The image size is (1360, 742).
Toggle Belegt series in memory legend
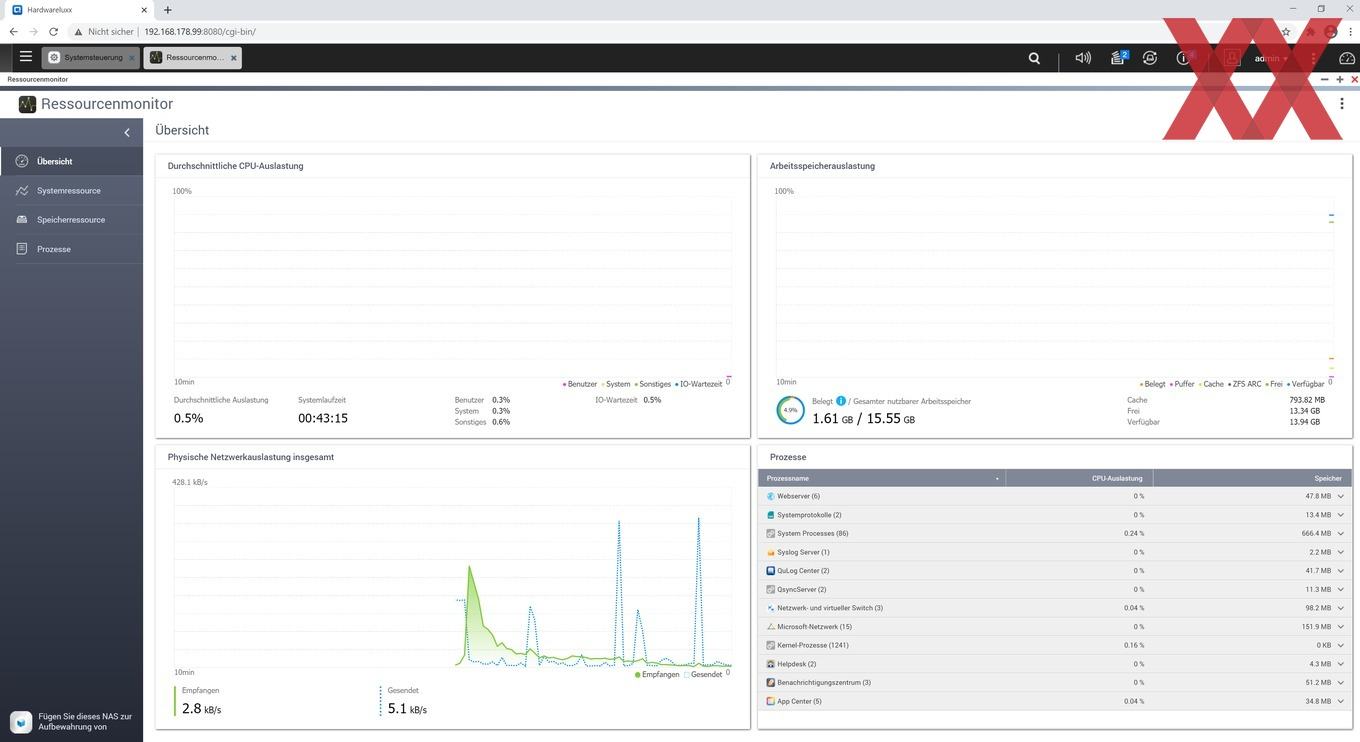pos(1153,384)
